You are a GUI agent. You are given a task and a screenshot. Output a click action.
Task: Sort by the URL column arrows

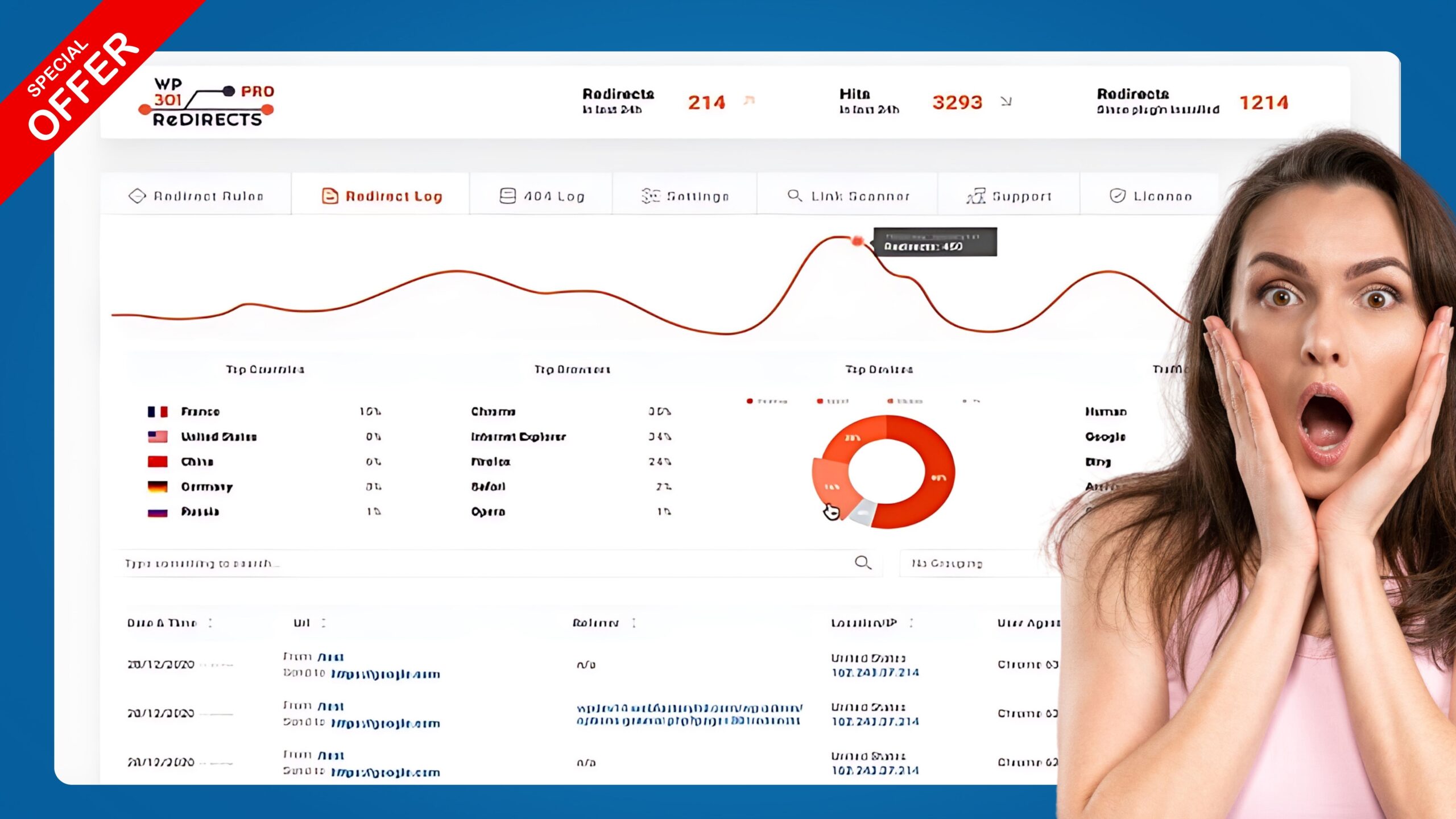point(324,623)
